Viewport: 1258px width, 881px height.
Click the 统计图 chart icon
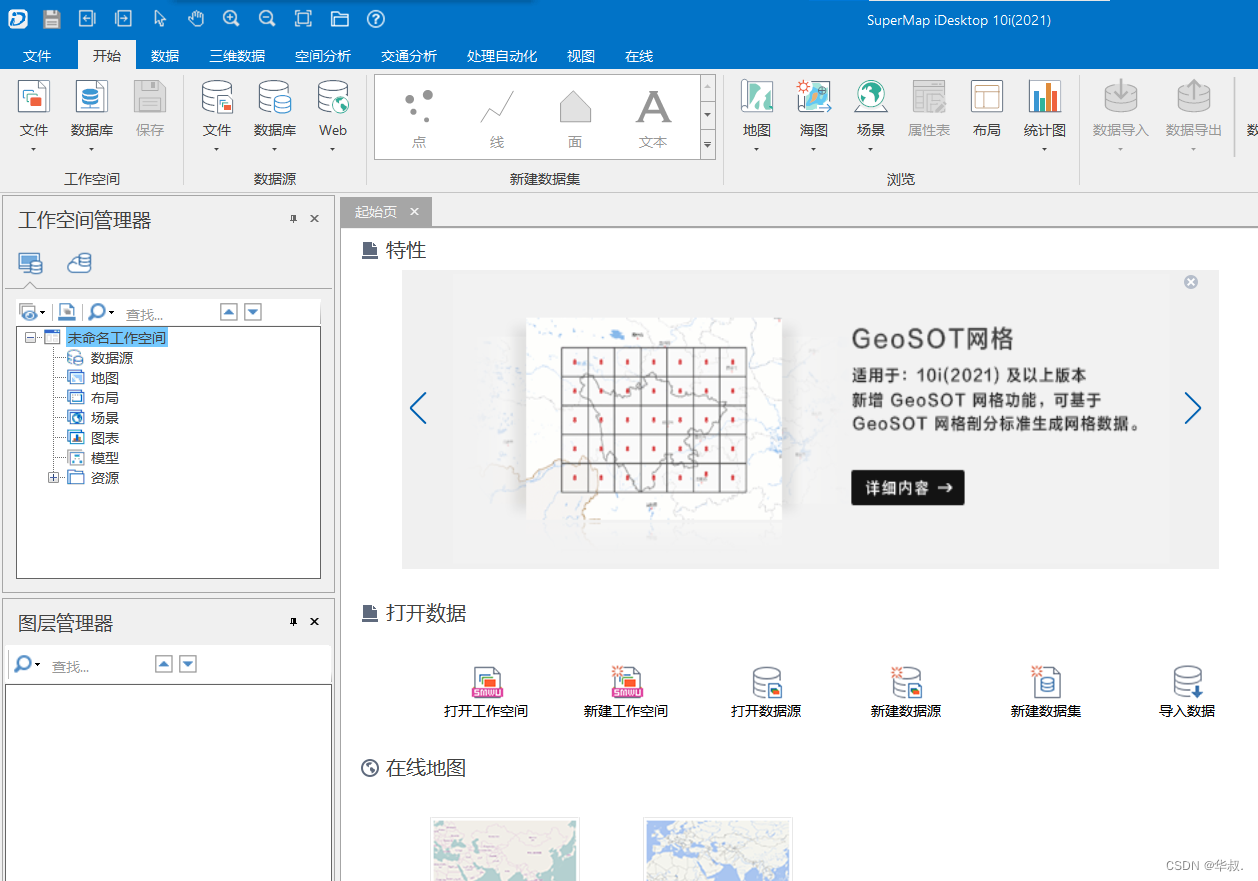coord(1045,97)
